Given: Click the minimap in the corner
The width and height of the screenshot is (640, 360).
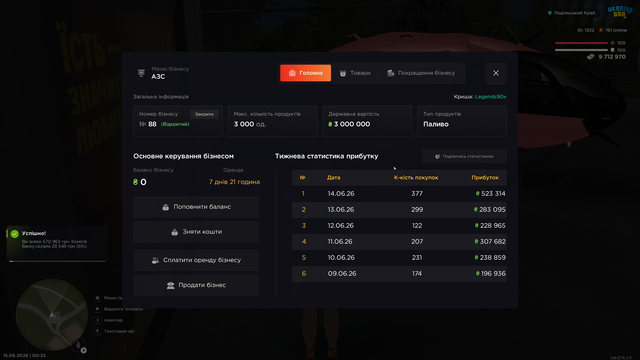Looking at the screenshot, I should pos(52,314).
